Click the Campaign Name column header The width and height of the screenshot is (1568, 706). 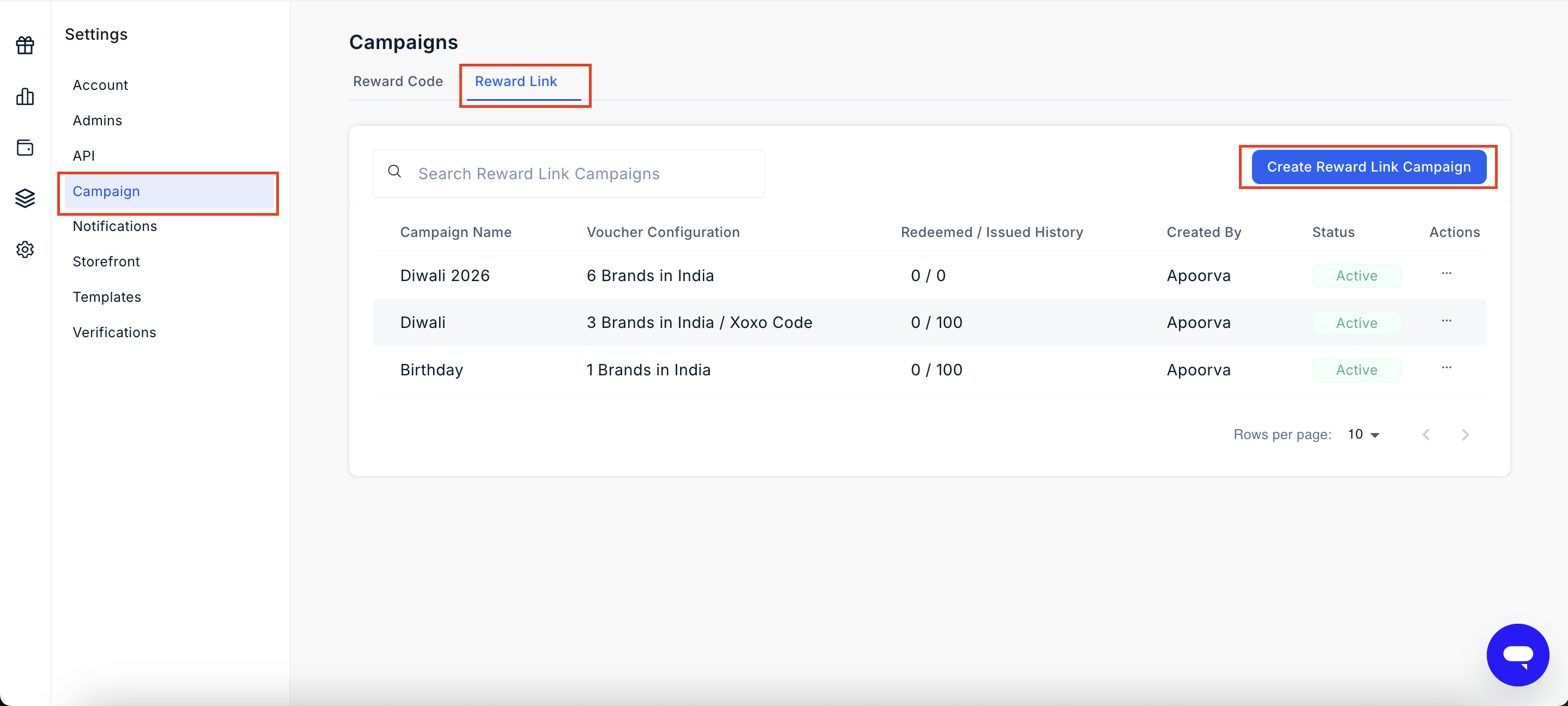456,233
